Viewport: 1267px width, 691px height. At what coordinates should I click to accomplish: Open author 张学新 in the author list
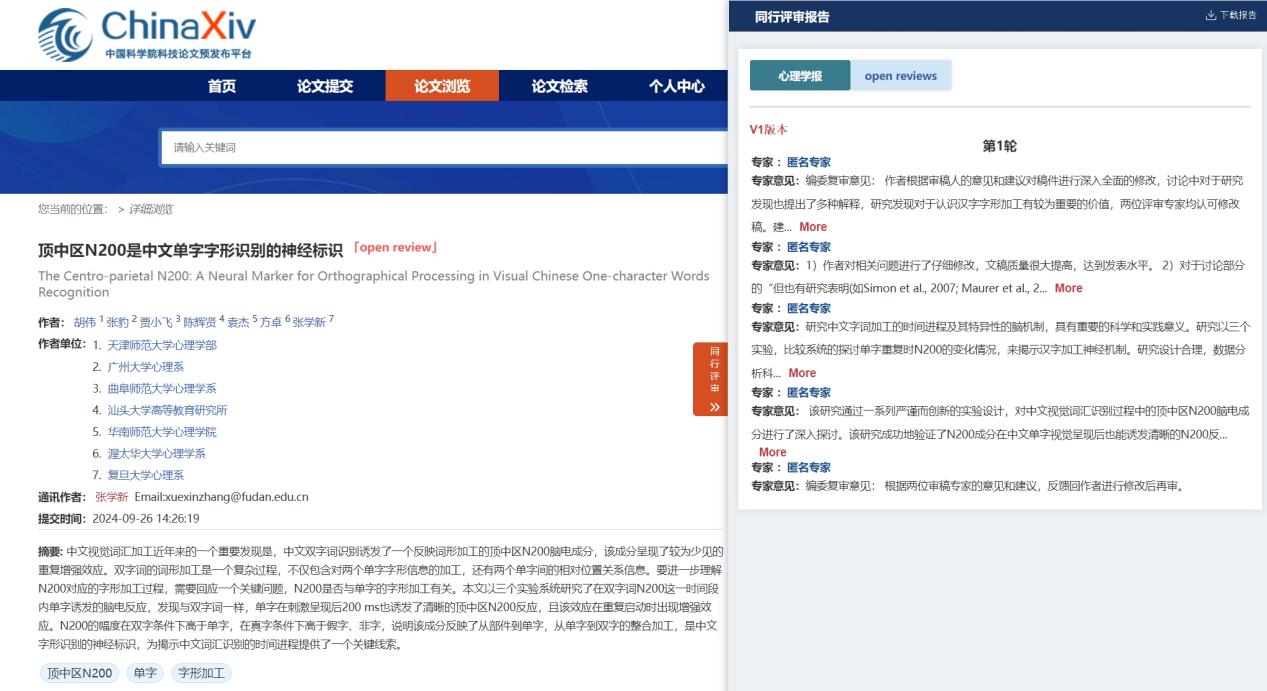(309, 322)
